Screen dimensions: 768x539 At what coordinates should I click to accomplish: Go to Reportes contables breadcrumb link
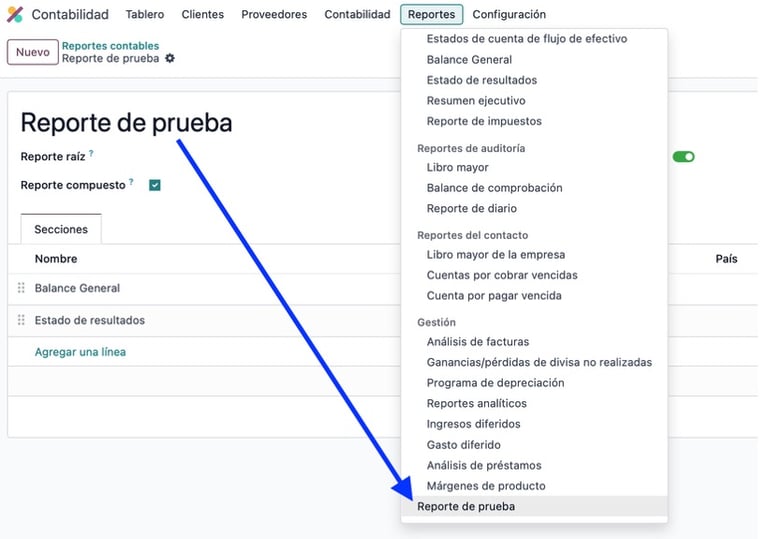click(x=110, y=46)
